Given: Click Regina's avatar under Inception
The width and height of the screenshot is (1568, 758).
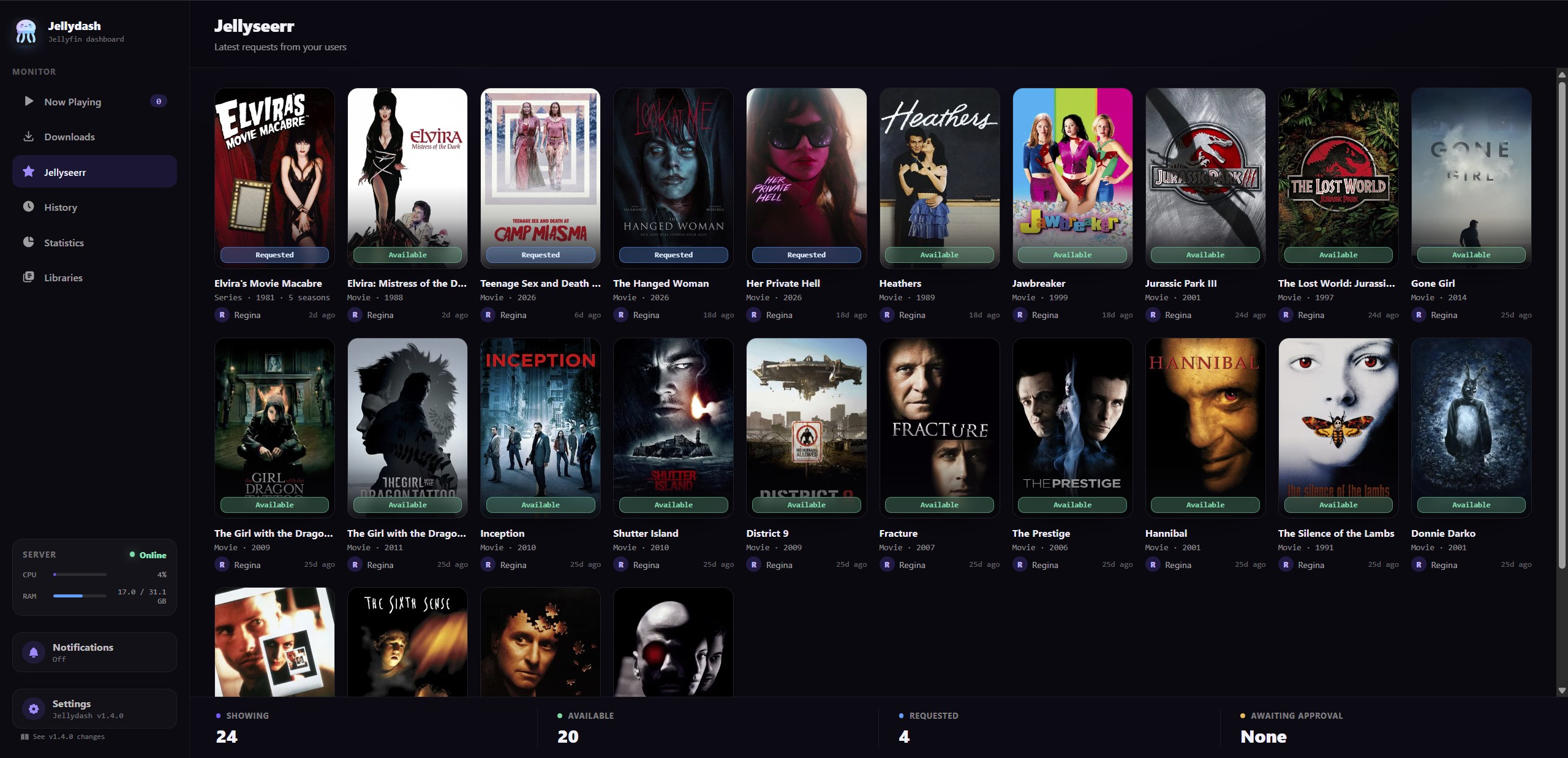Looking at the screenshot, I should (488, 565).
